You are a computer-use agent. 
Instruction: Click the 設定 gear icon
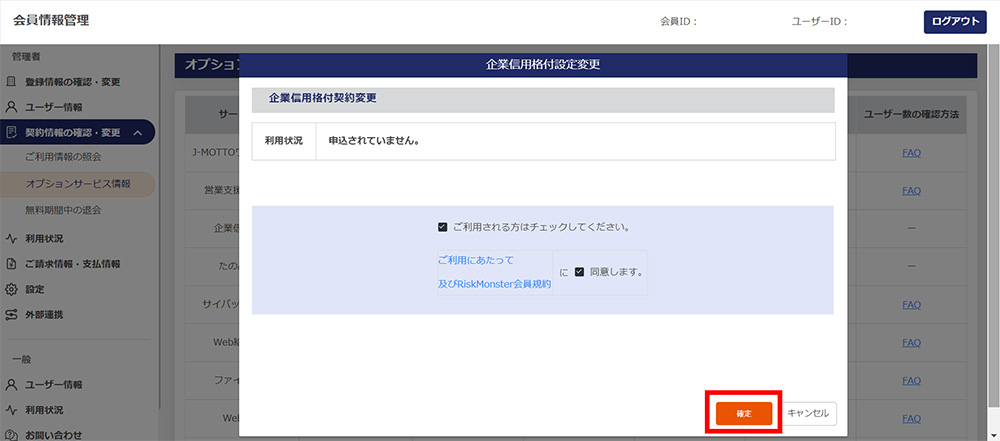point(11,289)
